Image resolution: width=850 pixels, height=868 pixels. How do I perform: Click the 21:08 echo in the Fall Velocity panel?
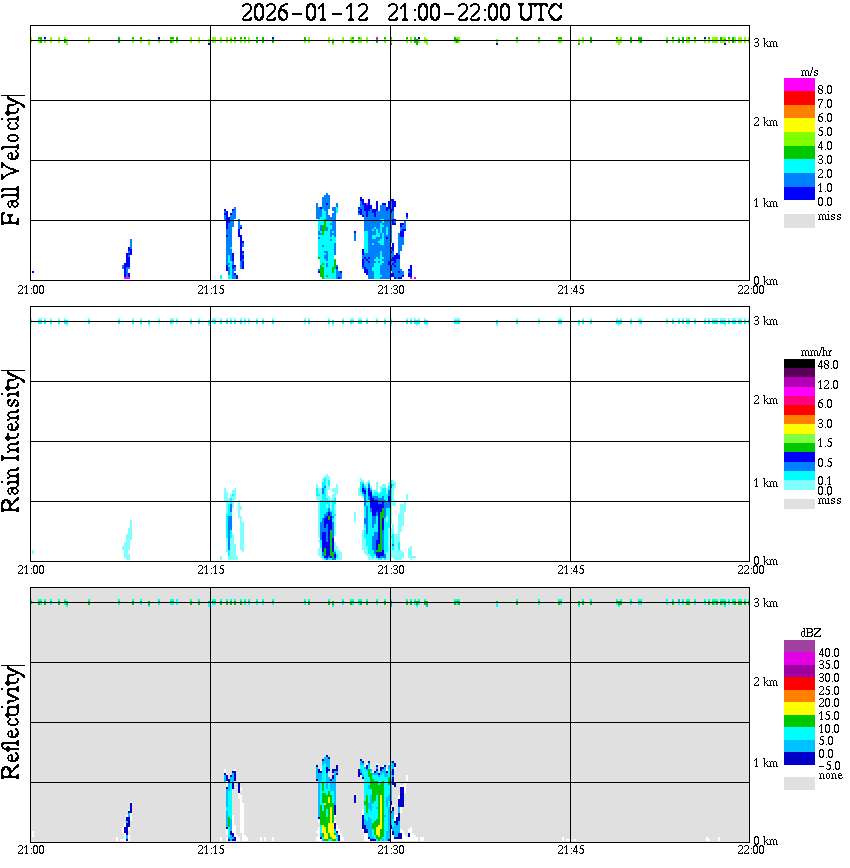(x=127, y=259)
